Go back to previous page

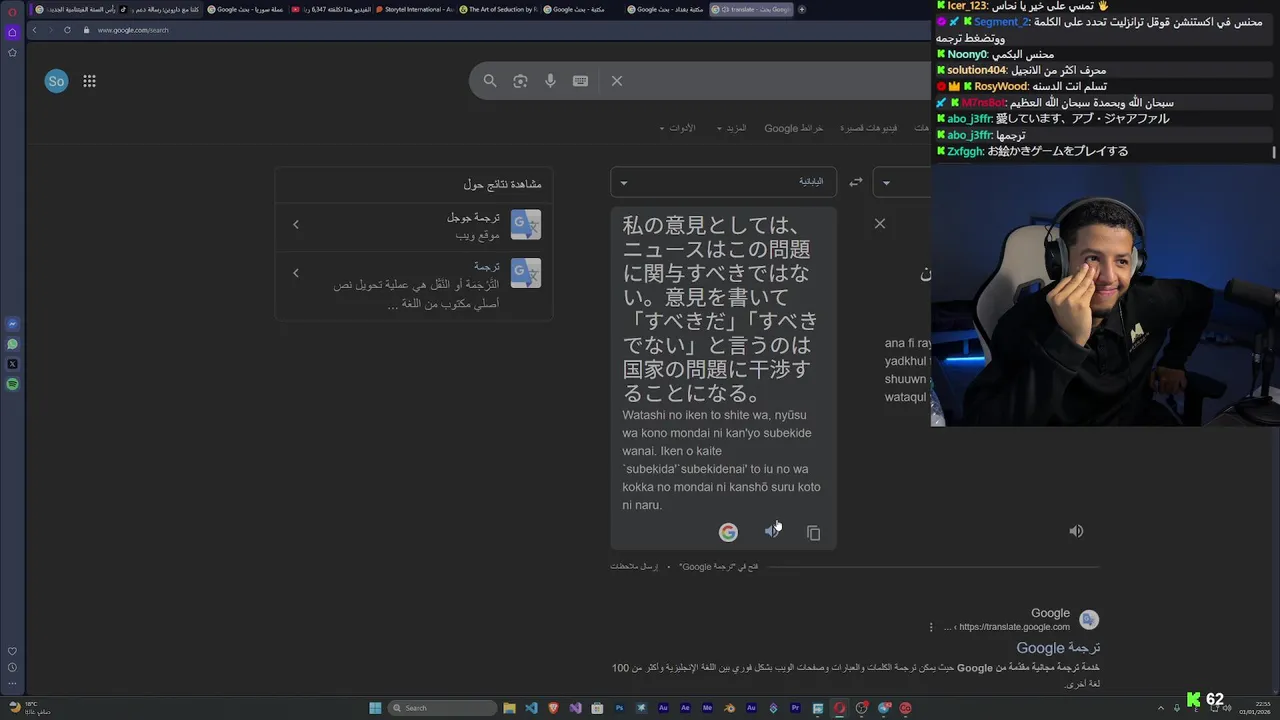click(x=34, y=30)
